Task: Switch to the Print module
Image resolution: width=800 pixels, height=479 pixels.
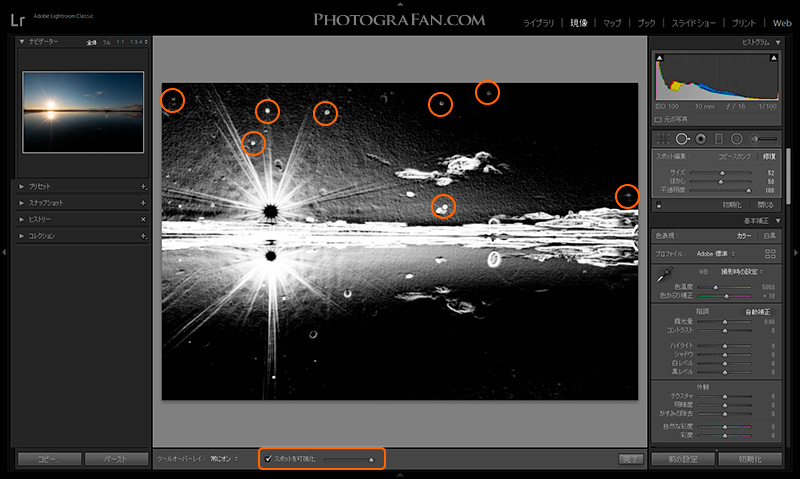Action: (x=743, y=23)
